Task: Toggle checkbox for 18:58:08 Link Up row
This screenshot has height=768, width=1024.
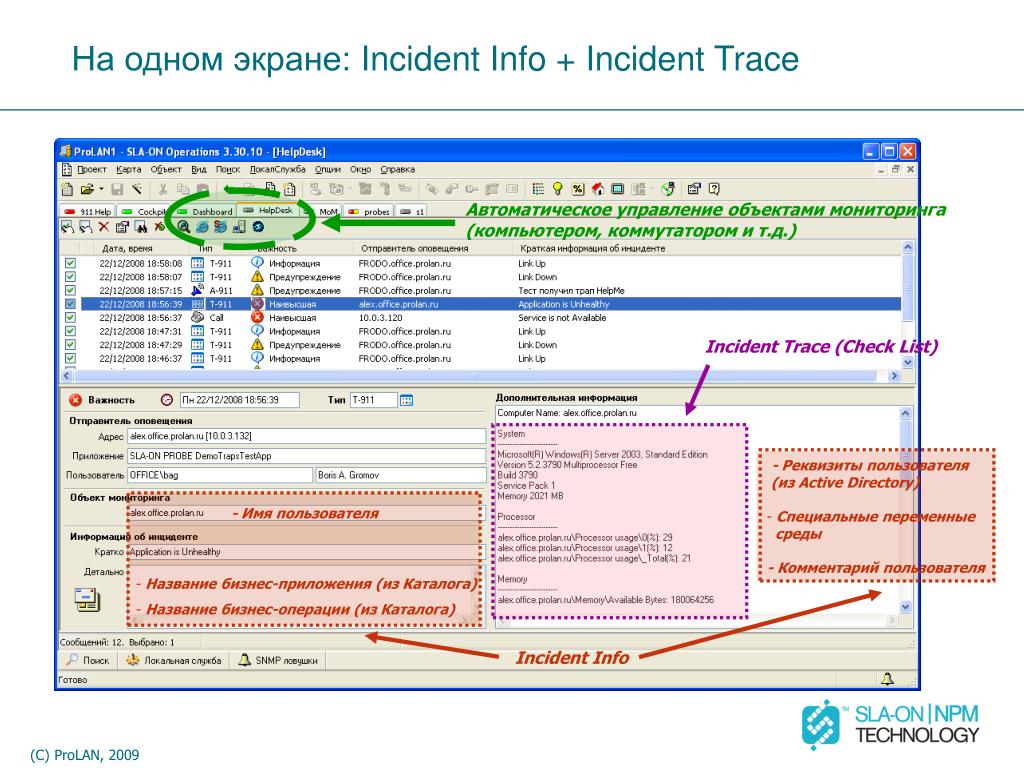Action: (x=71, y=263)
